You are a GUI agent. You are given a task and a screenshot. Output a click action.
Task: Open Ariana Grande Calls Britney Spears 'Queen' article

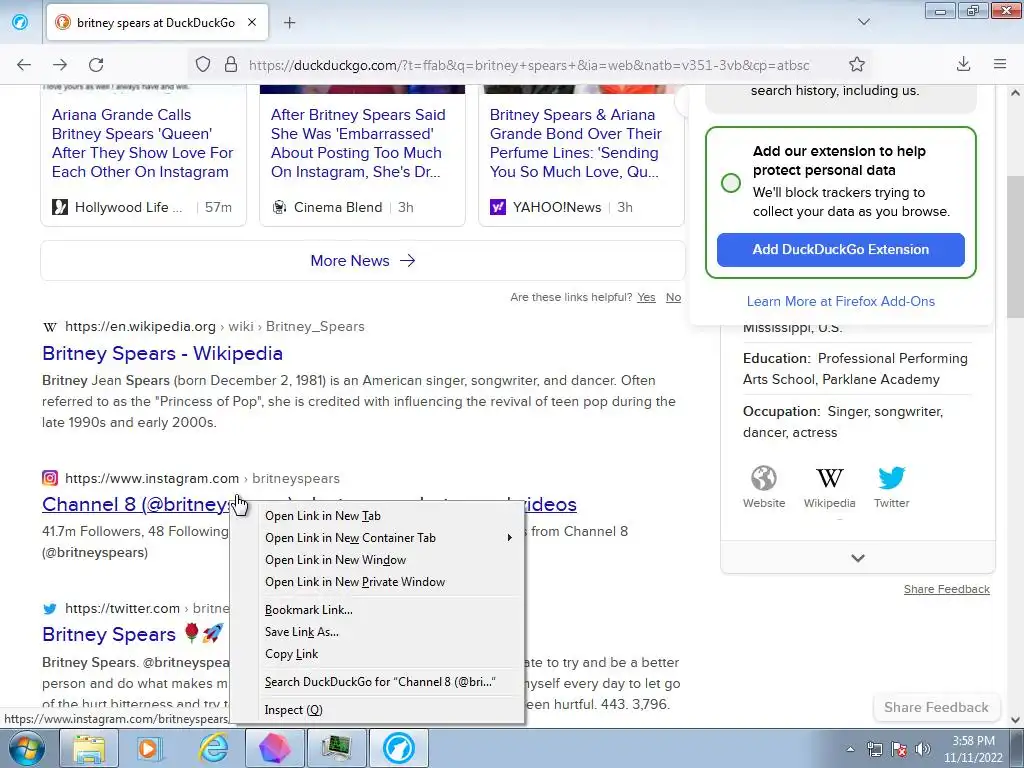pyautogui.click(x=142, y=143)
